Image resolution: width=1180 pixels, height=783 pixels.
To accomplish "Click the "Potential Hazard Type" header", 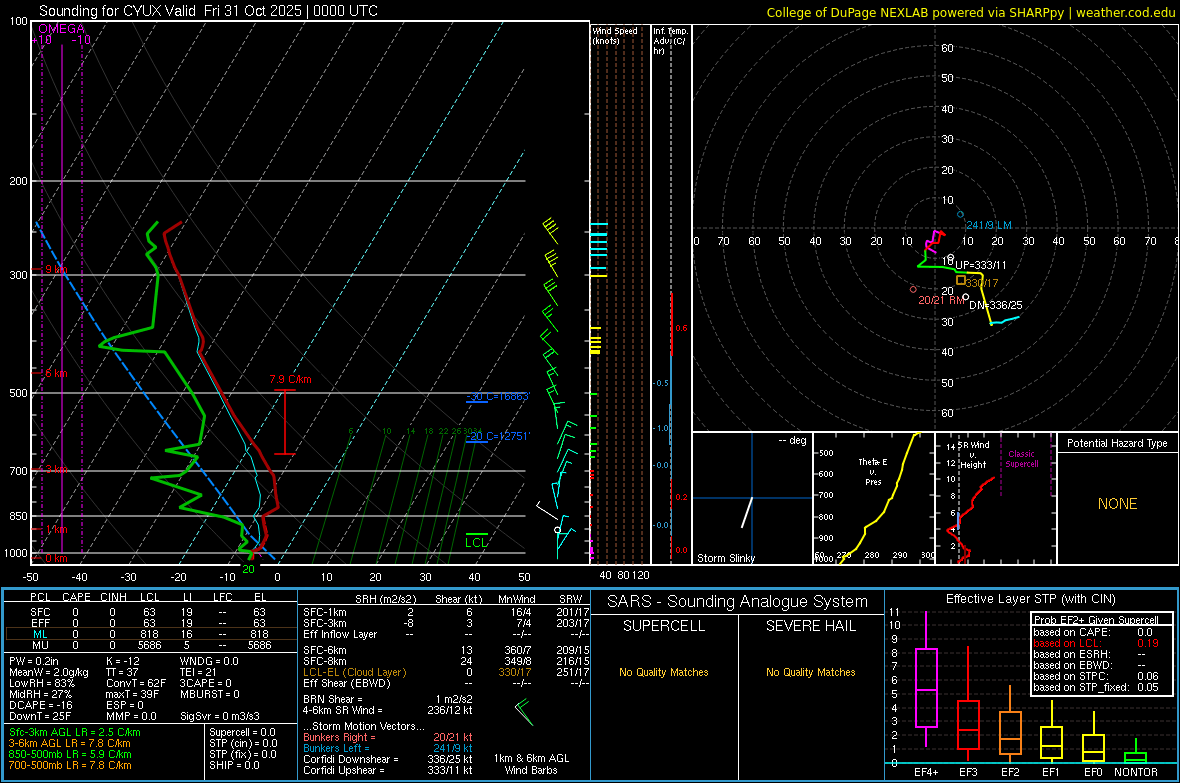I will [x=1118, y=443].
